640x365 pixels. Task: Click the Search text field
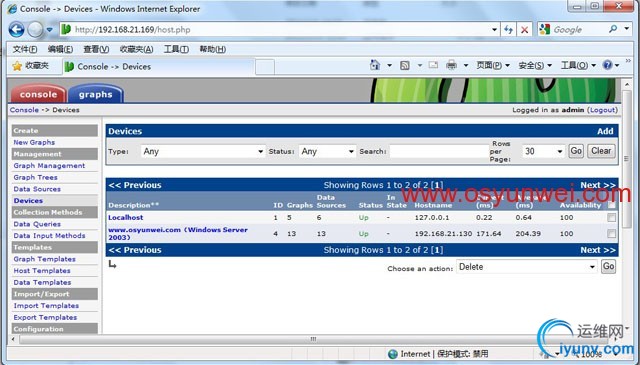(x=439, y=151)
